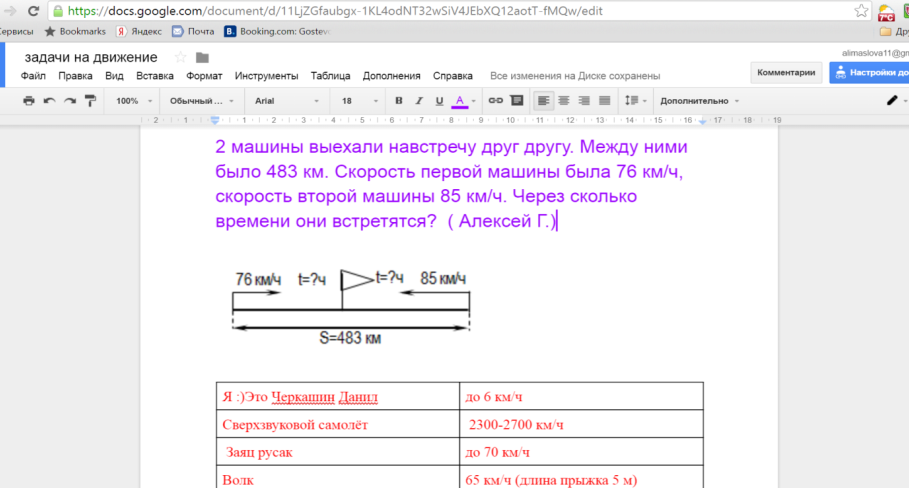Click the Redo arrow icon
This screenshot has width=909, height=488.
tap(70, 101)
